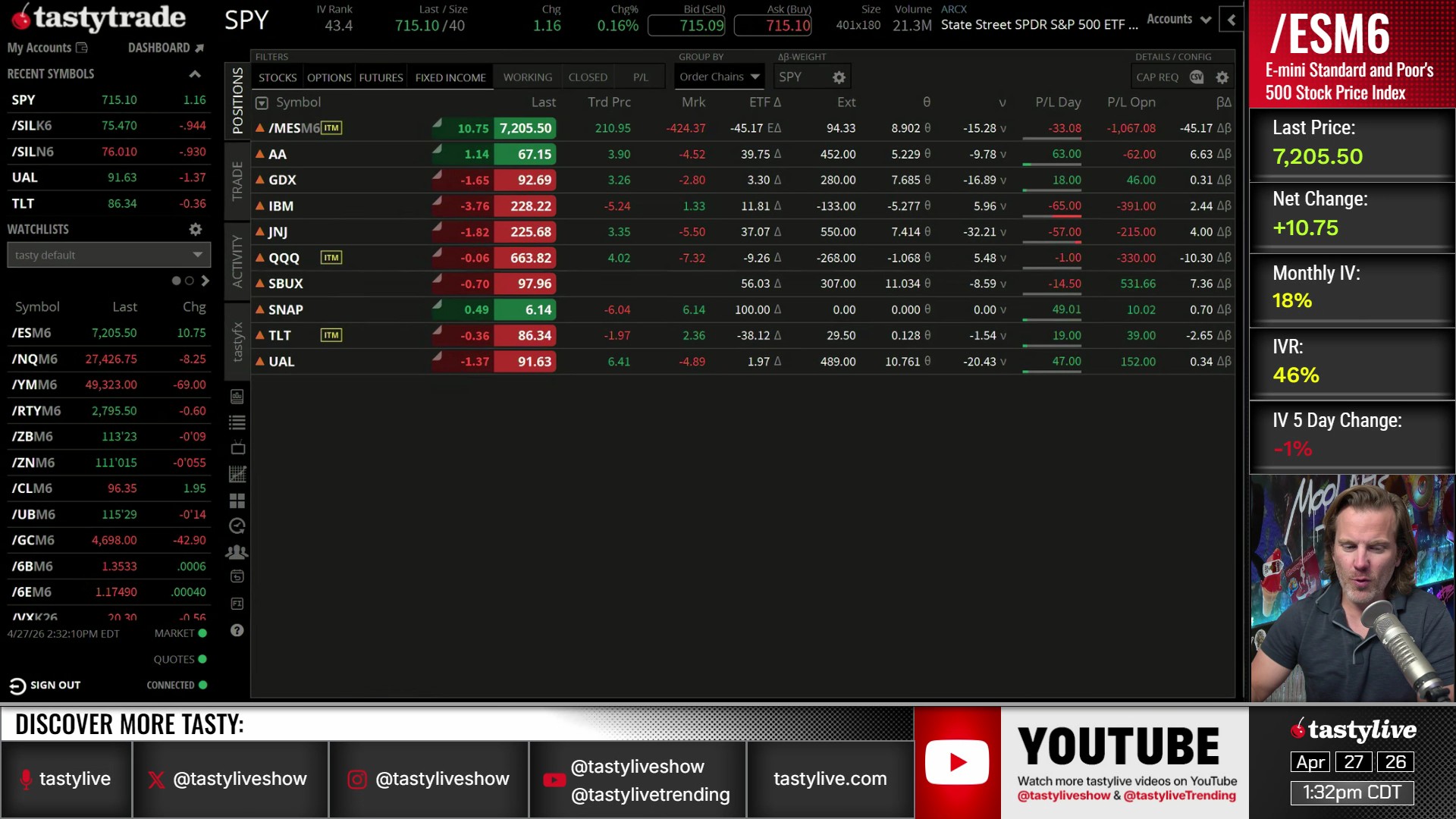The width and height of the screenshot is (1456, 819).
Task: Open the four-square grid layout icon
Action: click(x=237, y=500)
